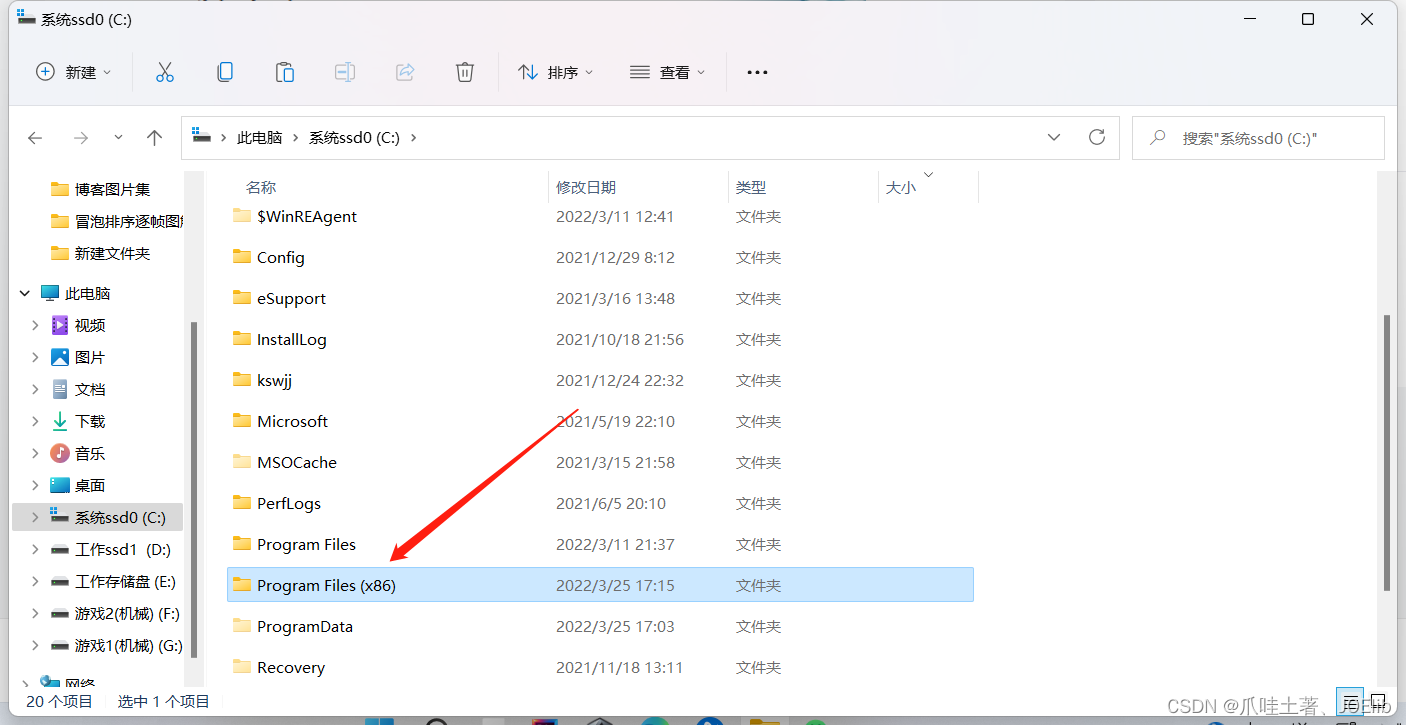
Task: Select the Program Files folder name
Action: (x=306, y=544)
